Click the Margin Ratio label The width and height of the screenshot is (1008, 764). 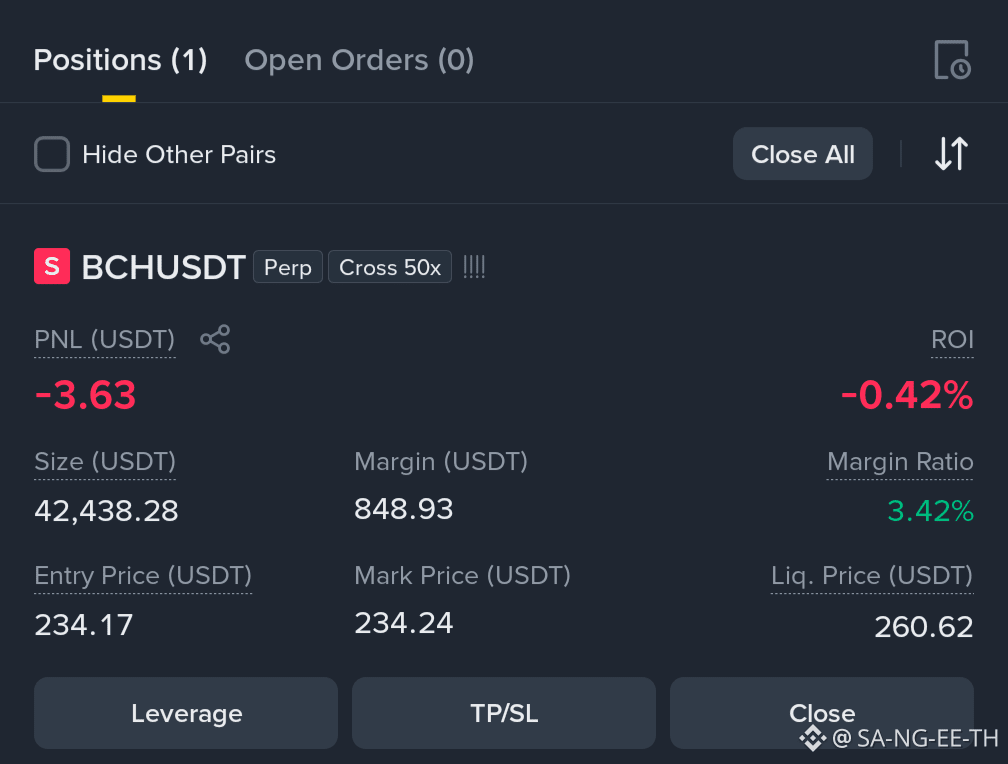(900, 462)
